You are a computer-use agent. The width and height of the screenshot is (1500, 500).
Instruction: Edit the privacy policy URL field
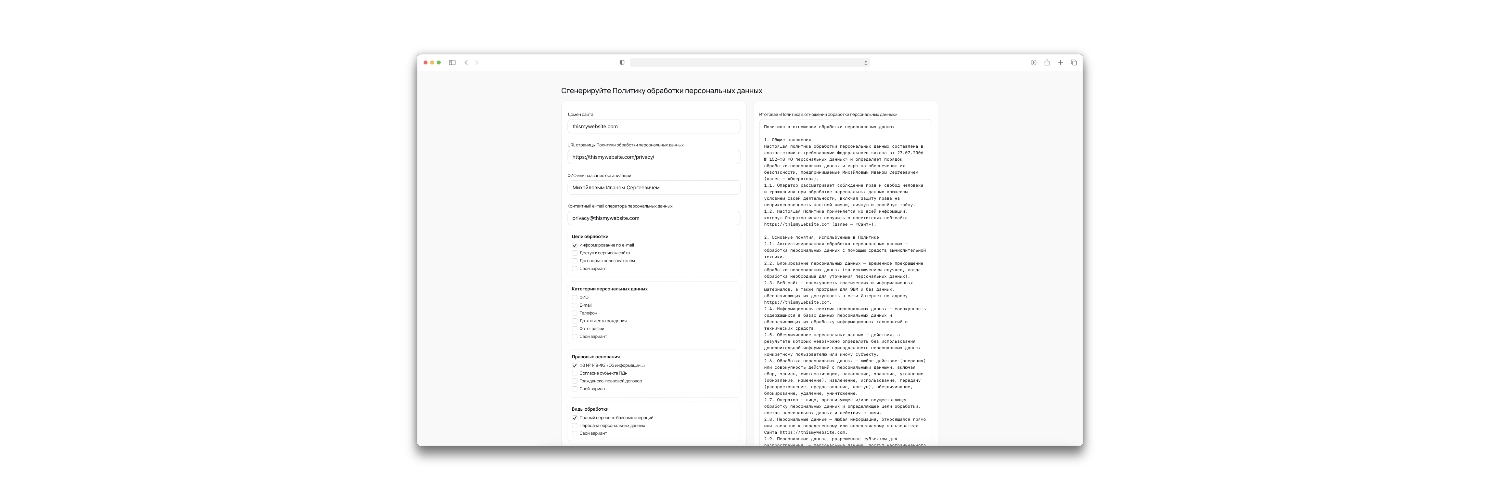(x=653, y=157)
